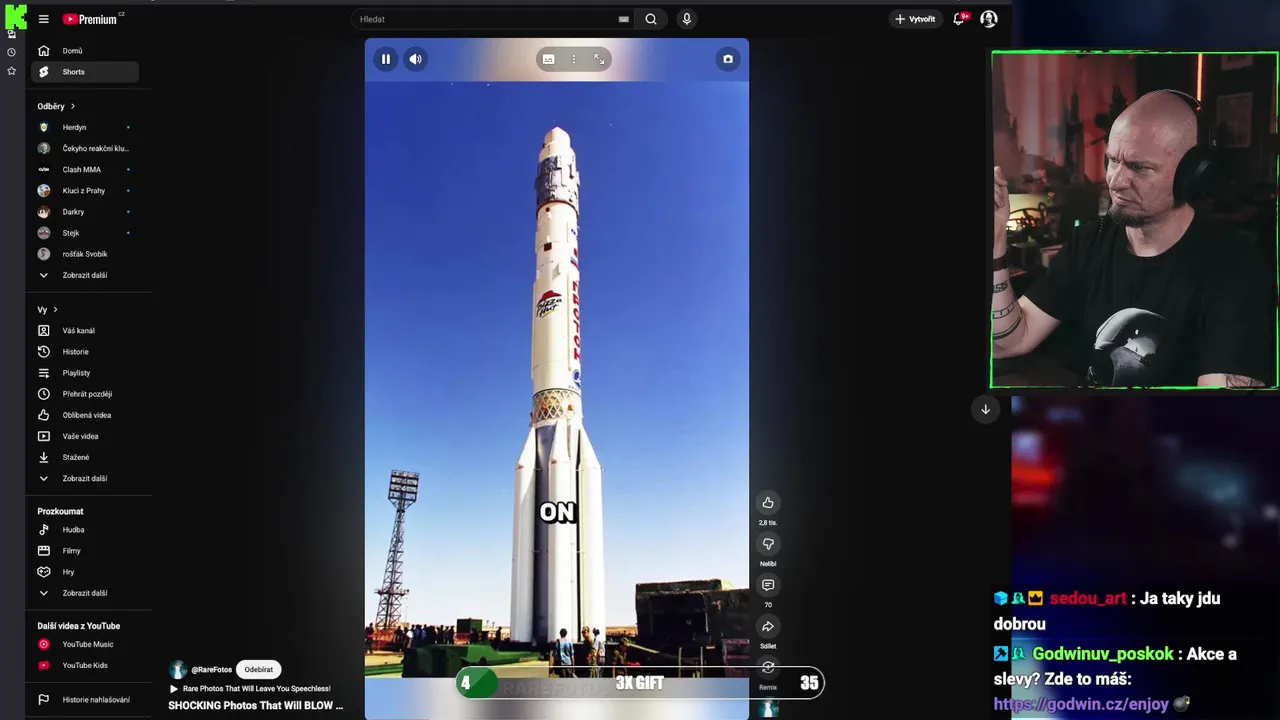Click the search magnifier button
The width and height of the screenshot is (1280, 720).
tap(651, 19)
